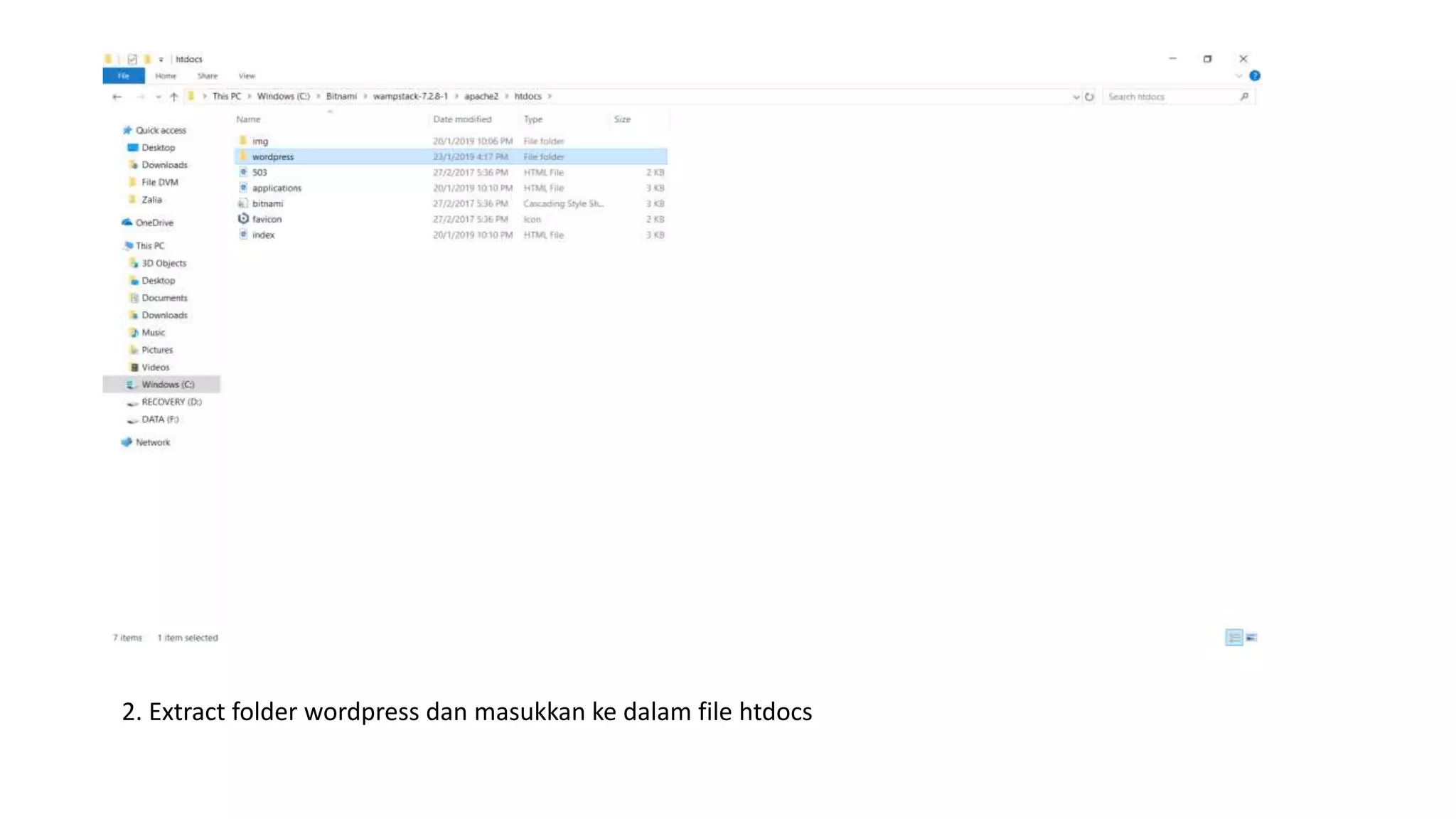Click apache2 breadcrumb in address bar
This screenshot has width=1456, height=819.
pyautogui.click(x=481, y=96)
